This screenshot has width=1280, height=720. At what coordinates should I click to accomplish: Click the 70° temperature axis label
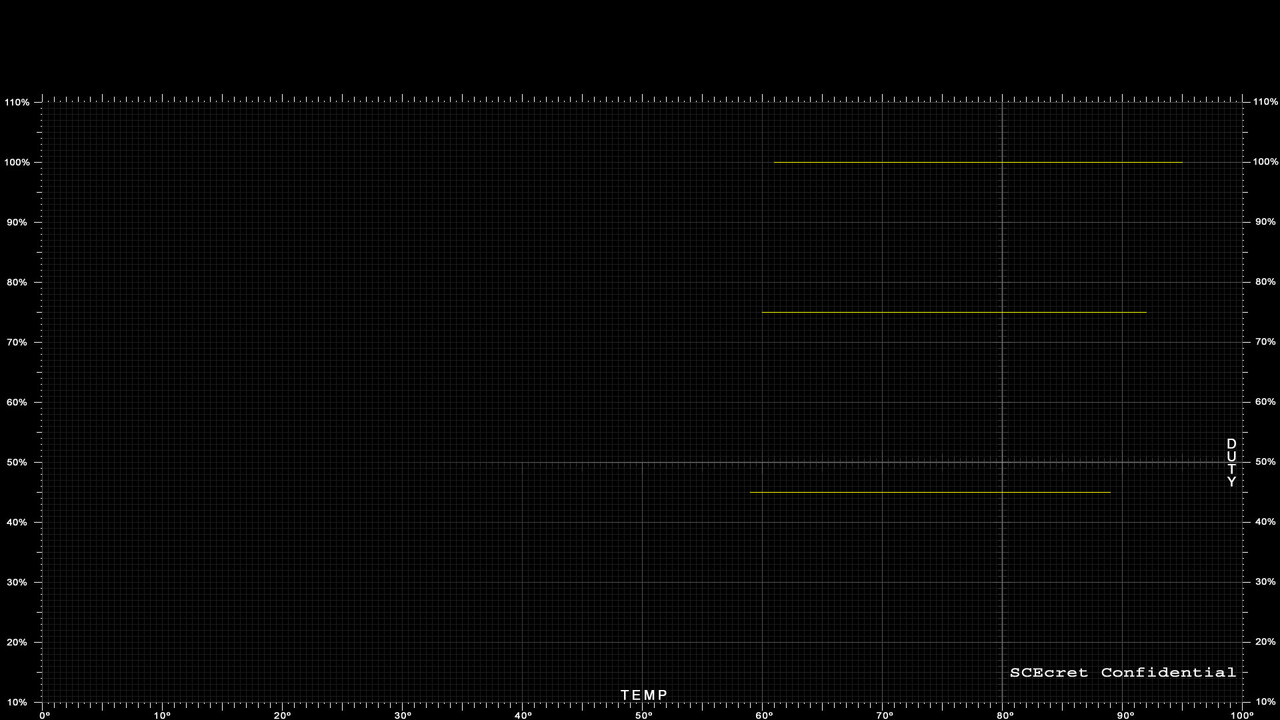coord(884,715)
